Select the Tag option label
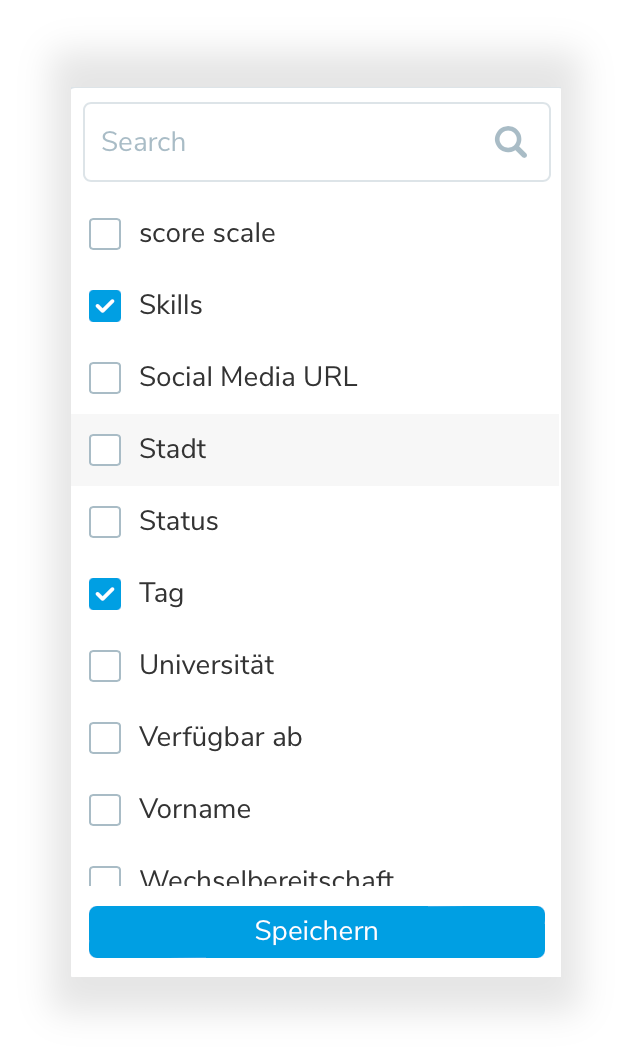This screenshot has width=632, height=1064. pos(162,593)
